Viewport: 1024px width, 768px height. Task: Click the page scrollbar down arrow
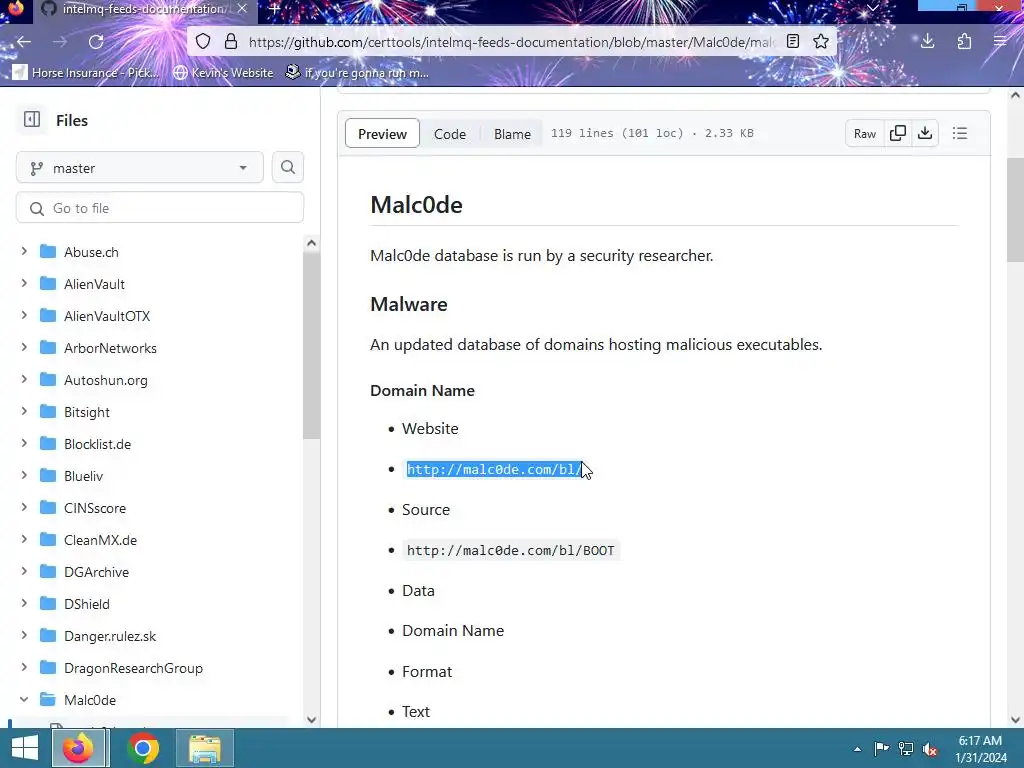1015,719
